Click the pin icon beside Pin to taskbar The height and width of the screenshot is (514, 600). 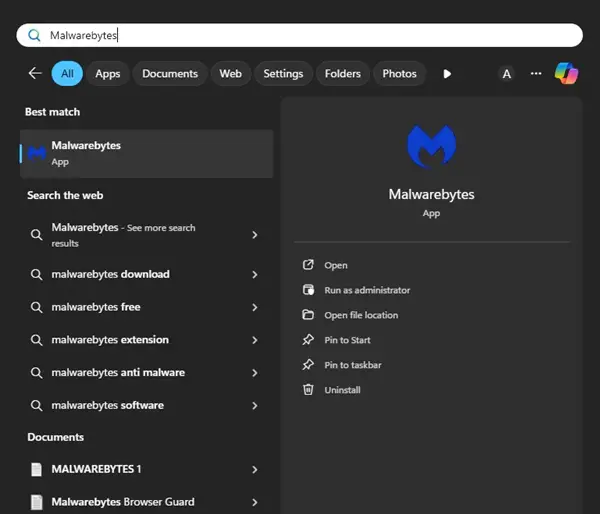click(308, 364)
